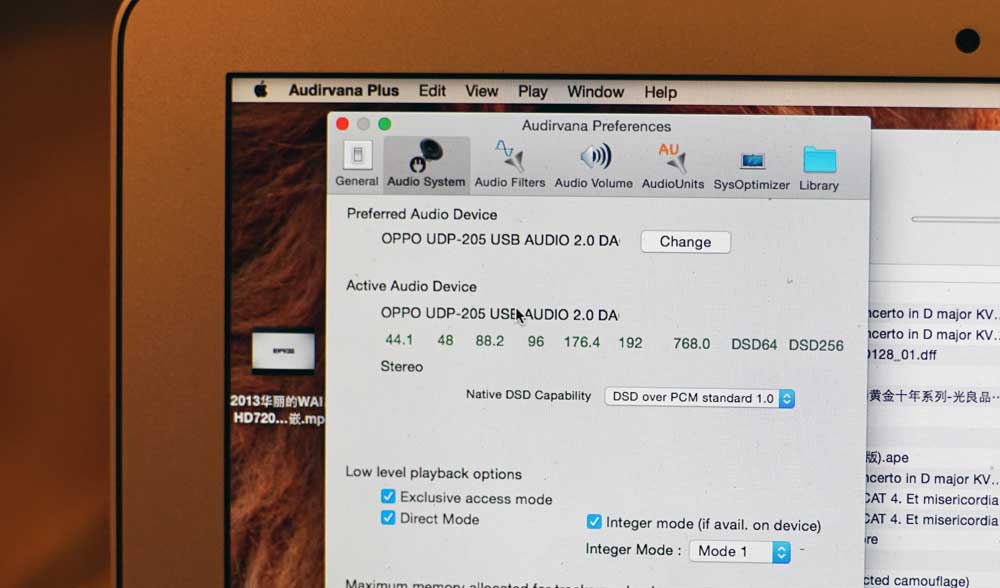
Task: Click the Stereo channel label
Action: pos(402,367)
